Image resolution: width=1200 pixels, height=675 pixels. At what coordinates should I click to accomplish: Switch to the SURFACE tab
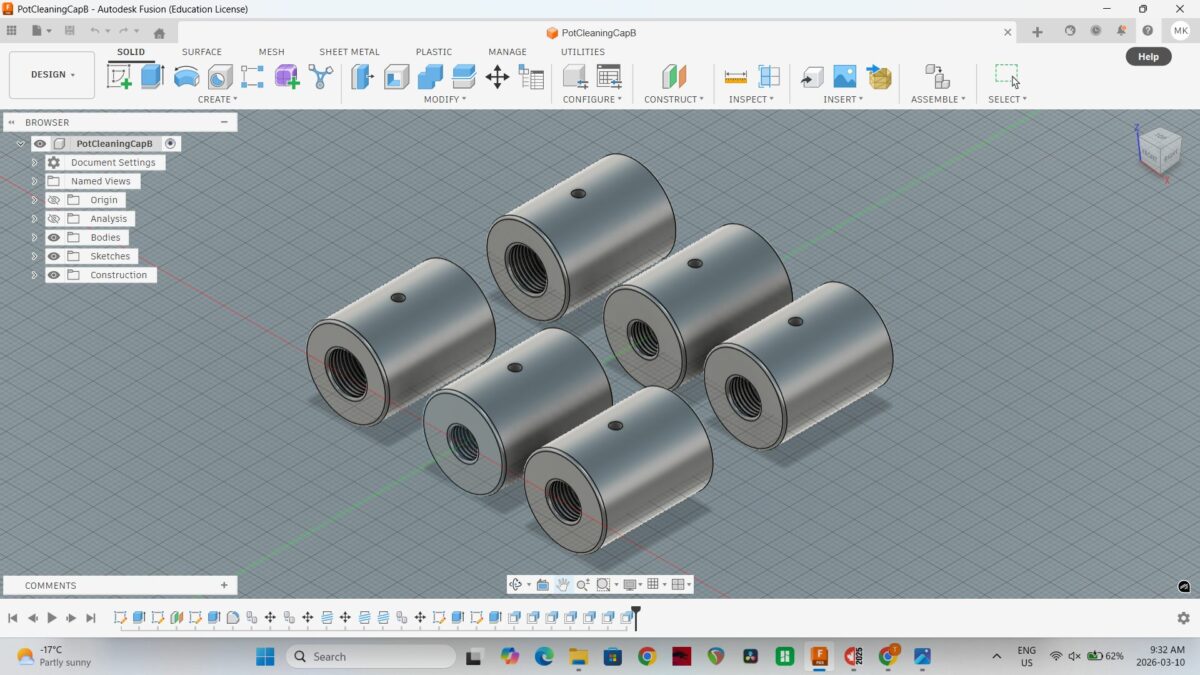[201, 52]
